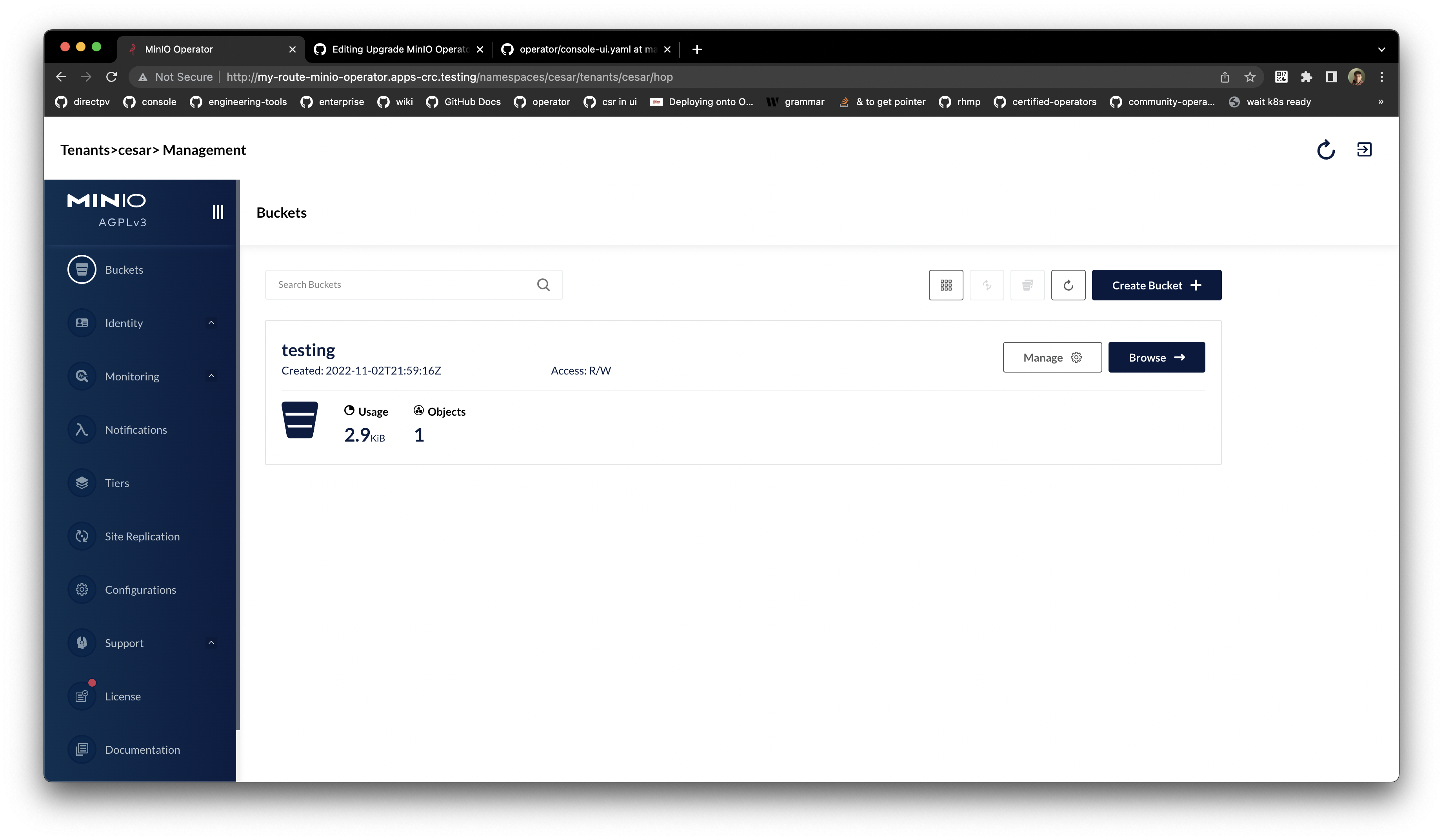Browse the testing bucket
Image resolution: width=1443 pixels, height=840 pixels.
click(x=1156, y=357)
